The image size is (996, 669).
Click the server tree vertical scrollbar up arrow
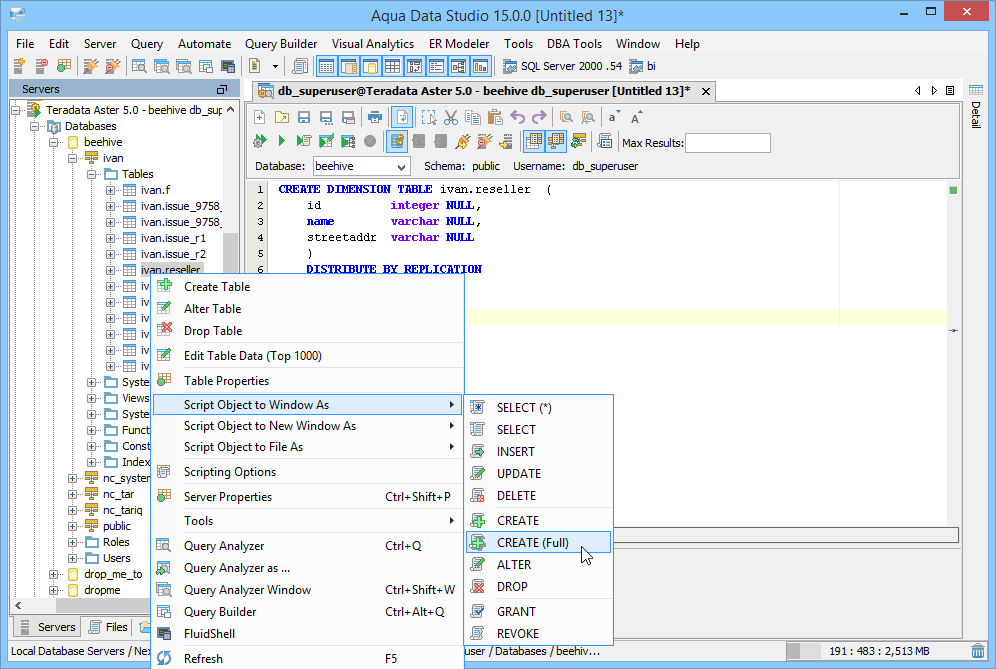coord(231,110)
